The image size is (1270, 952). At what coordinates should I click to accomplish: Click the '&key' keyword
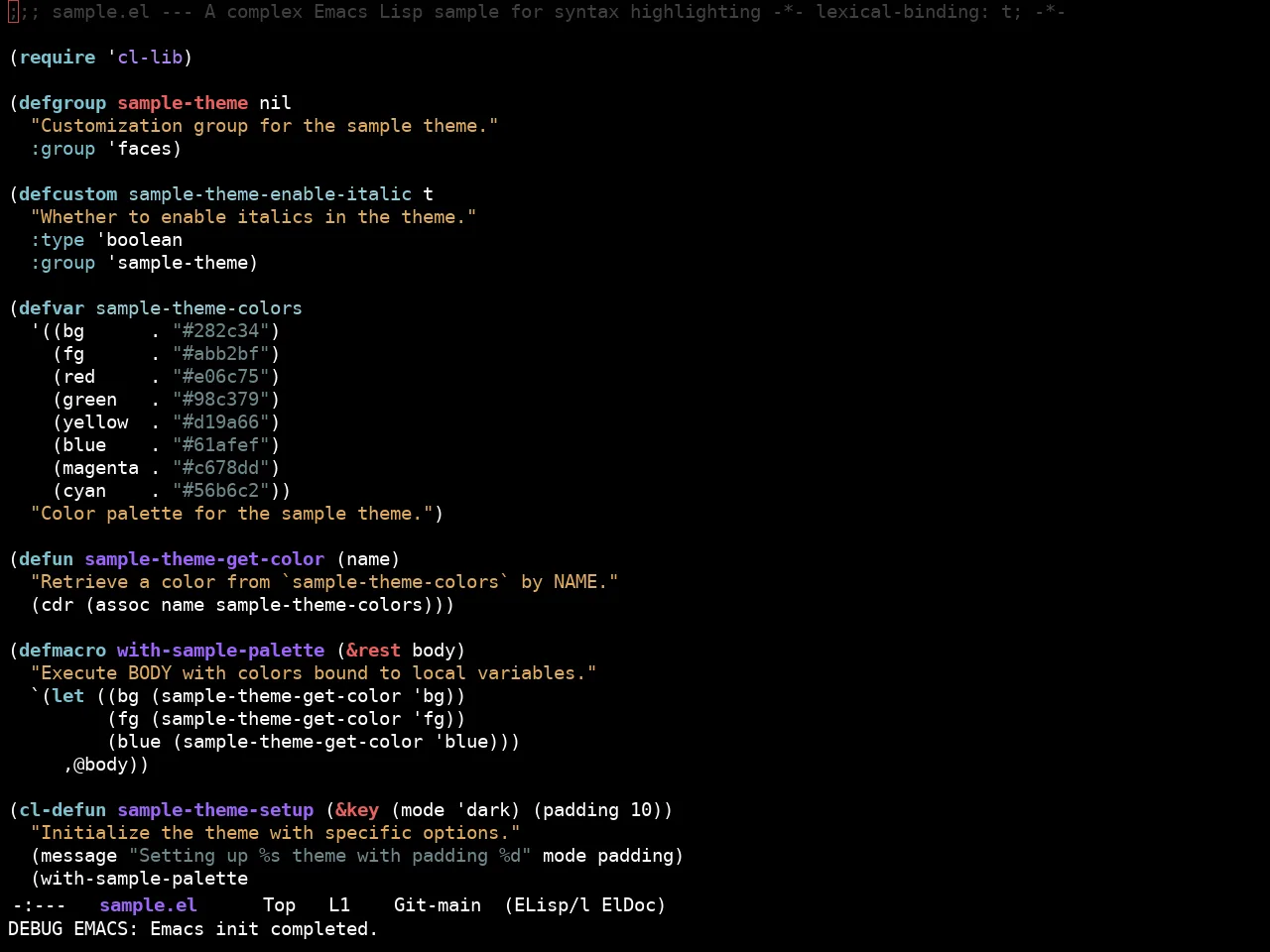[357, 810]
